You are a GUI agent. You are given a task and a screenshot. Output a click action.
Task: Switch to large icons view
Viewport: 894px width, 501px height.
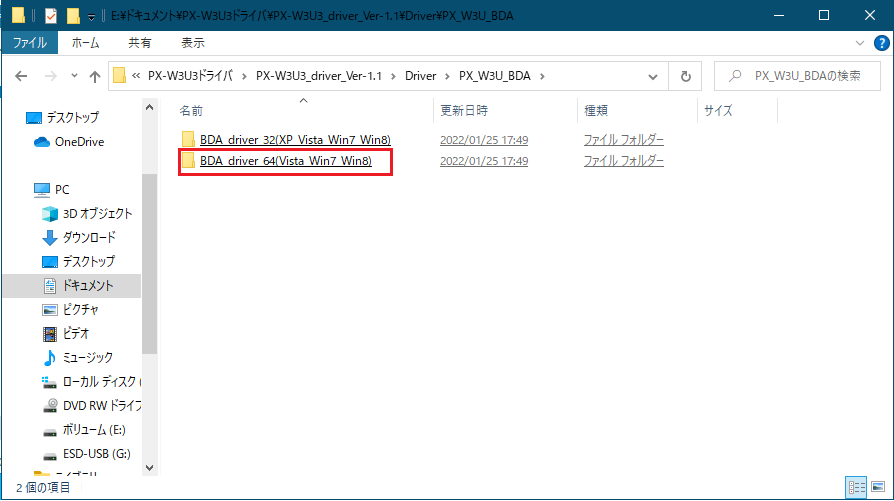pyautogui.click(x=877, y=487)
